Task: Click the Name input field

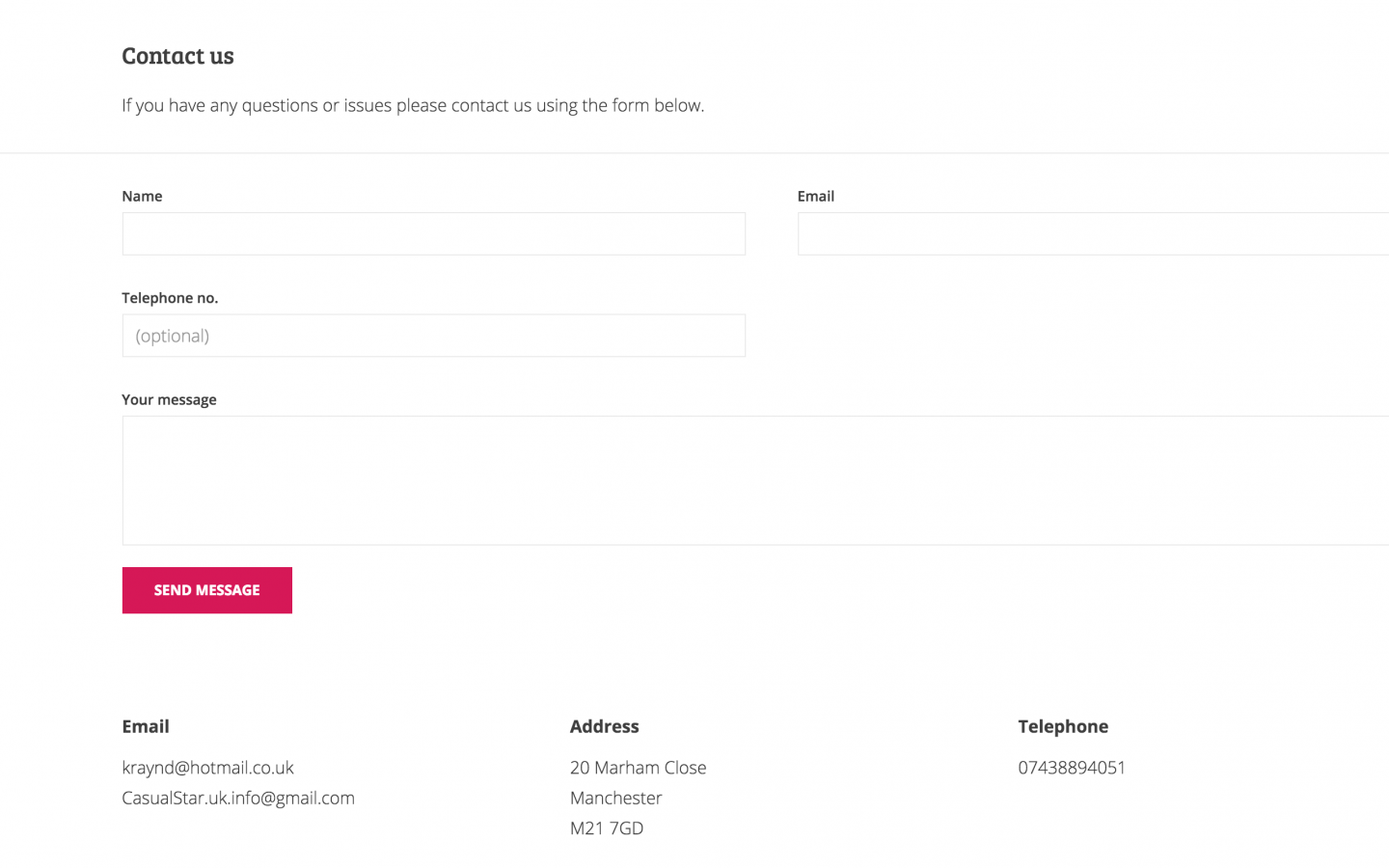Action: click(433, 234)
